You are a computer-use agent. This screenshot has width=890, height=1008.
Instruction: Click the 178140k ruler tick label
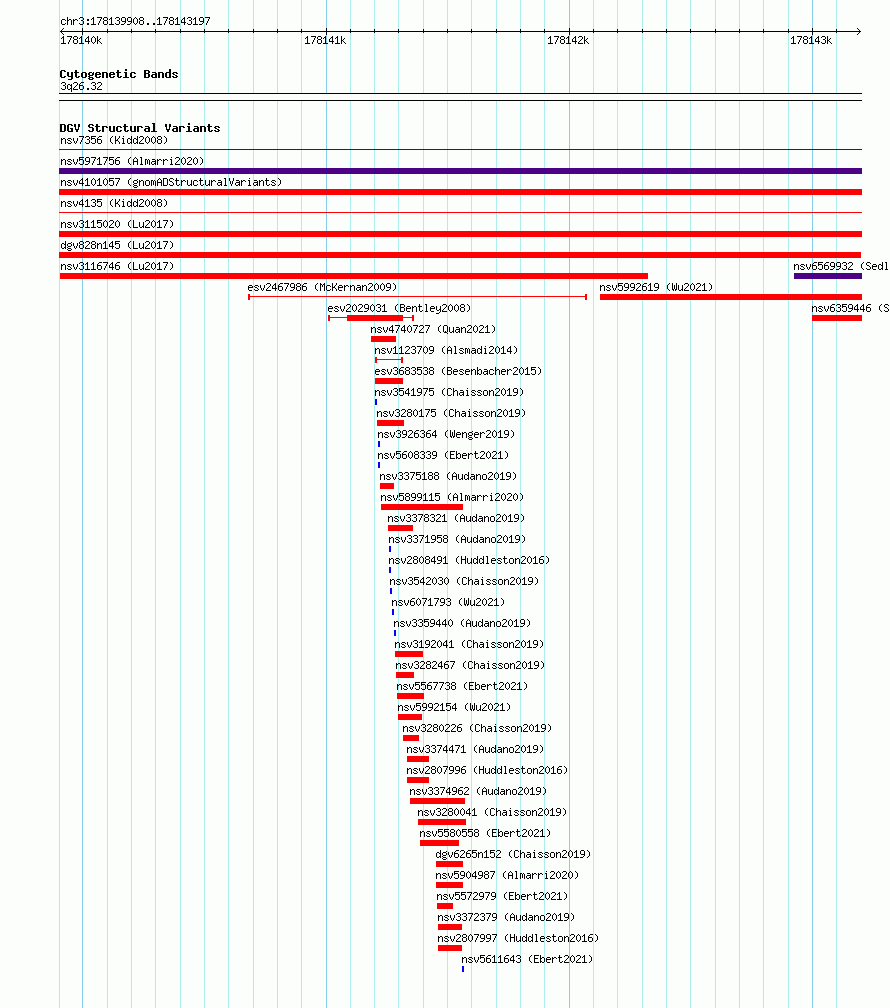(x=81, y=40)
